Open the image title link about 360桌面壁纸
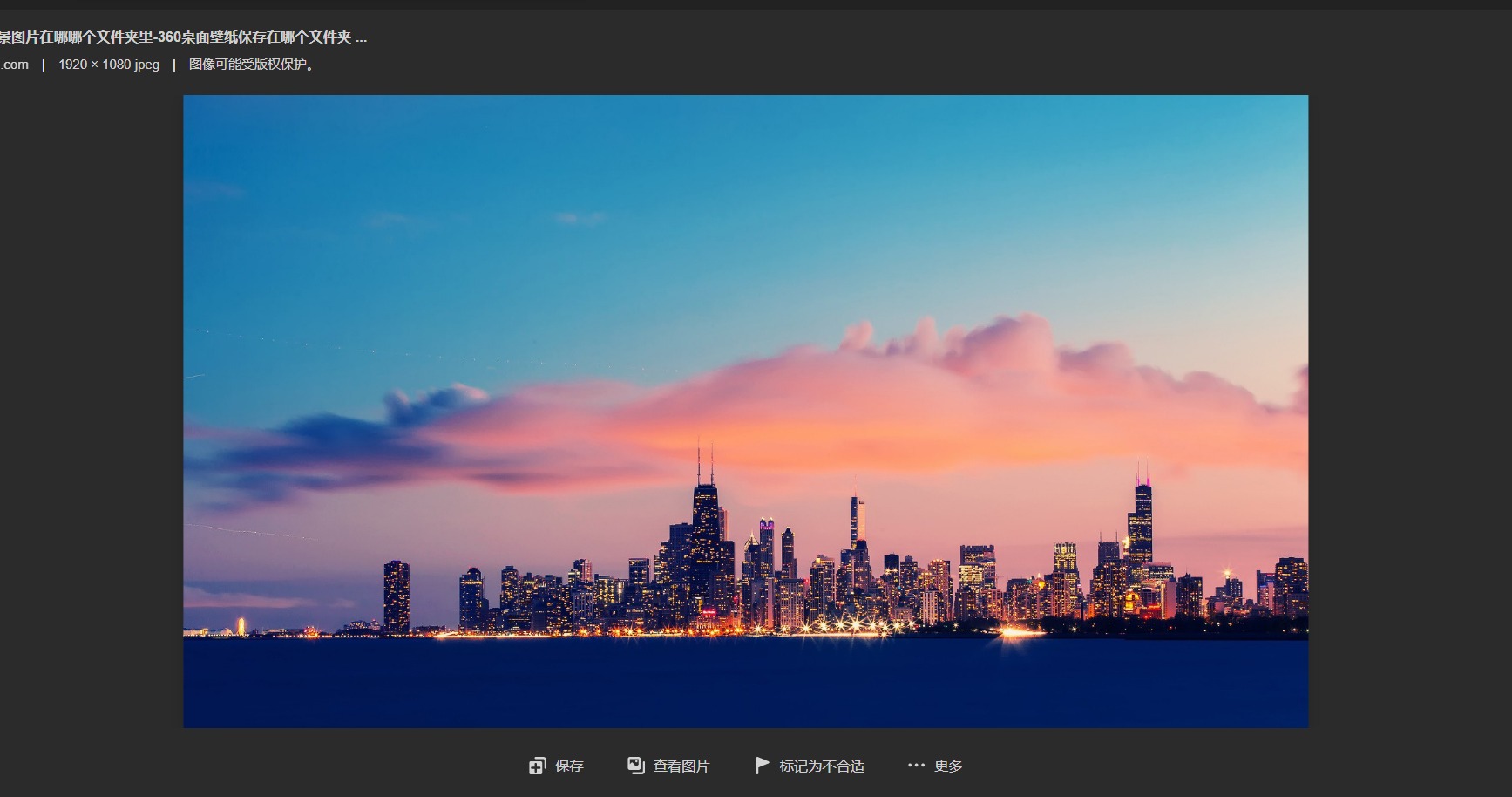Viewport: 1512px width, 797px height. [183, 37]
